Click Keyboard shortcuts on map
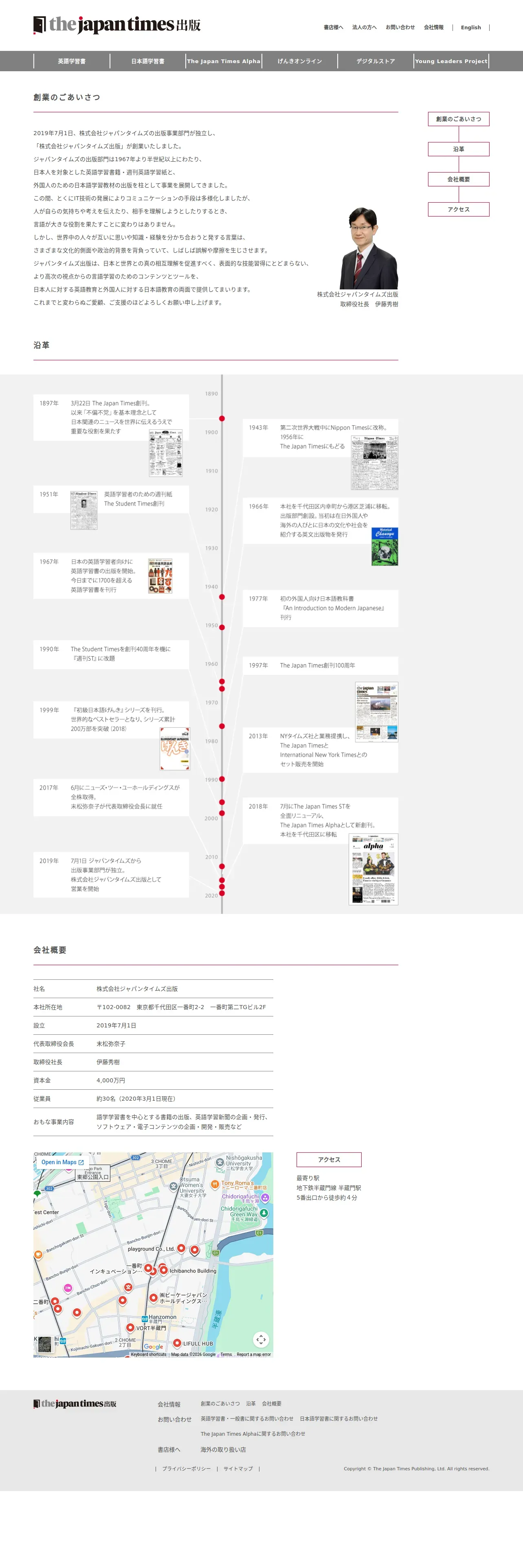523x1568 pixels. (149, 1354)
